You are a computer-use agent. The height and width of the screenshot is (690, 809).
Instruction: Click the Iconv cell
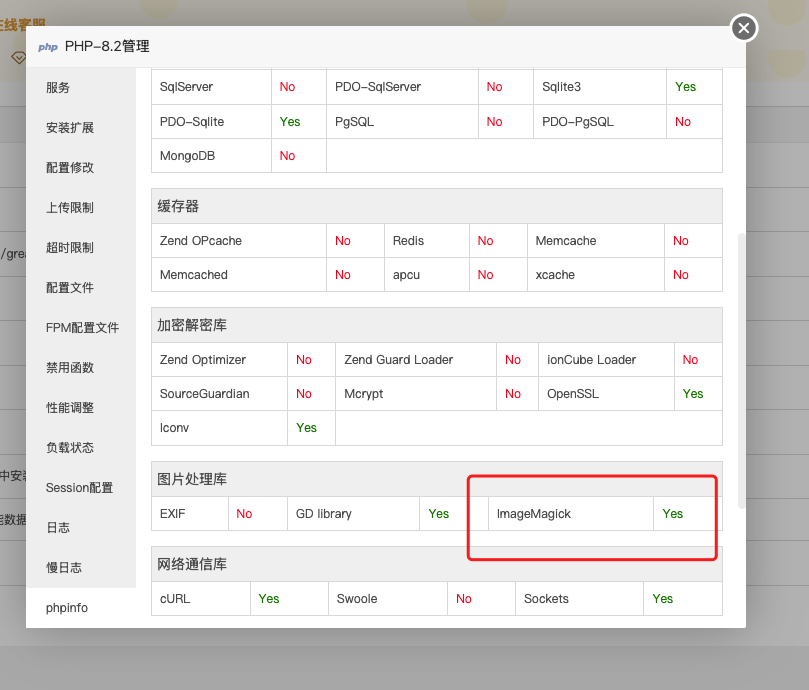(x=219, y=428)
